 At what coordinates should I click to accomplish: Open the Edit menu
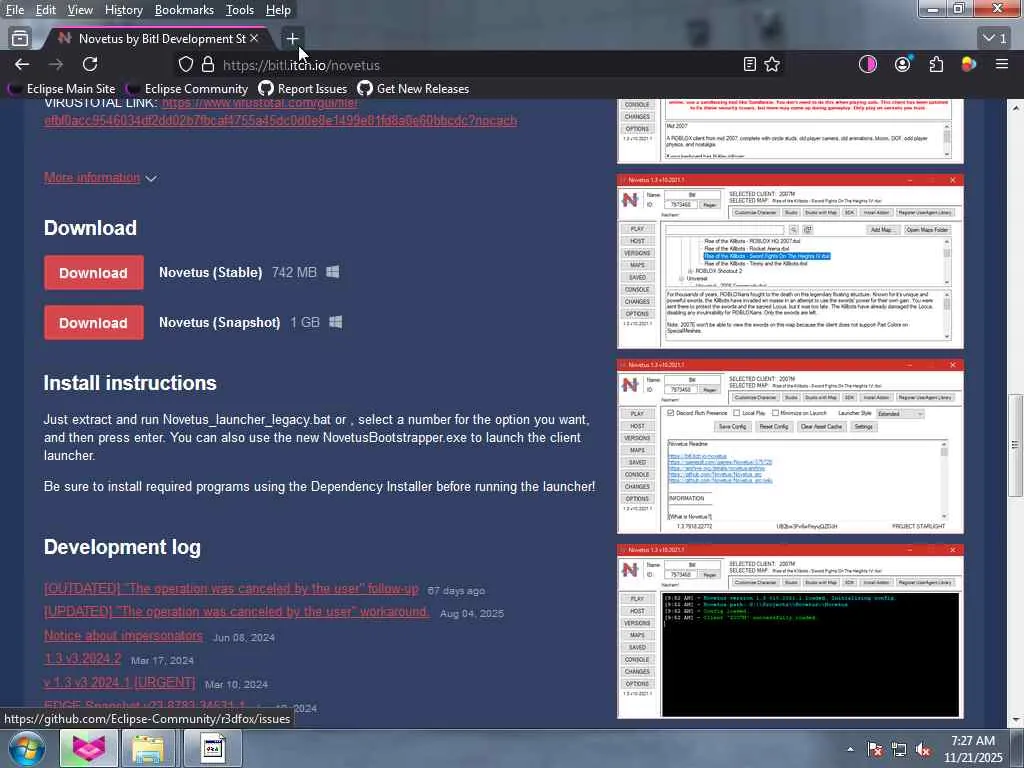pos(45,10)
